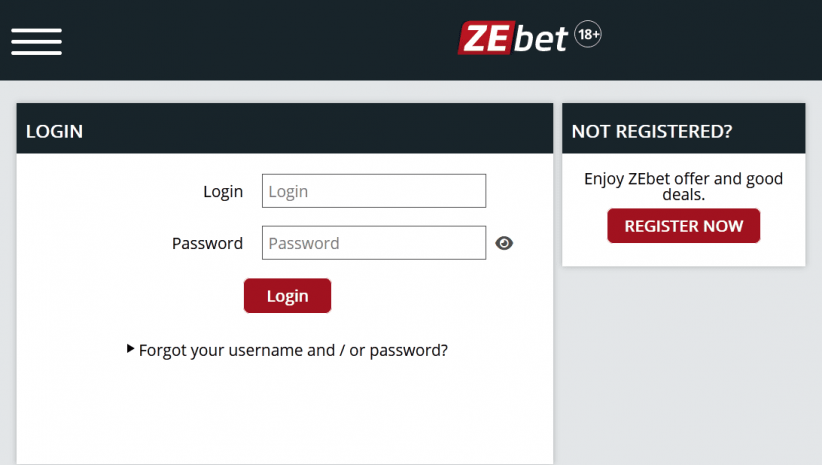The image size is (822, 465).
Task: Click the Login username input field
Action: pos(373,191)
